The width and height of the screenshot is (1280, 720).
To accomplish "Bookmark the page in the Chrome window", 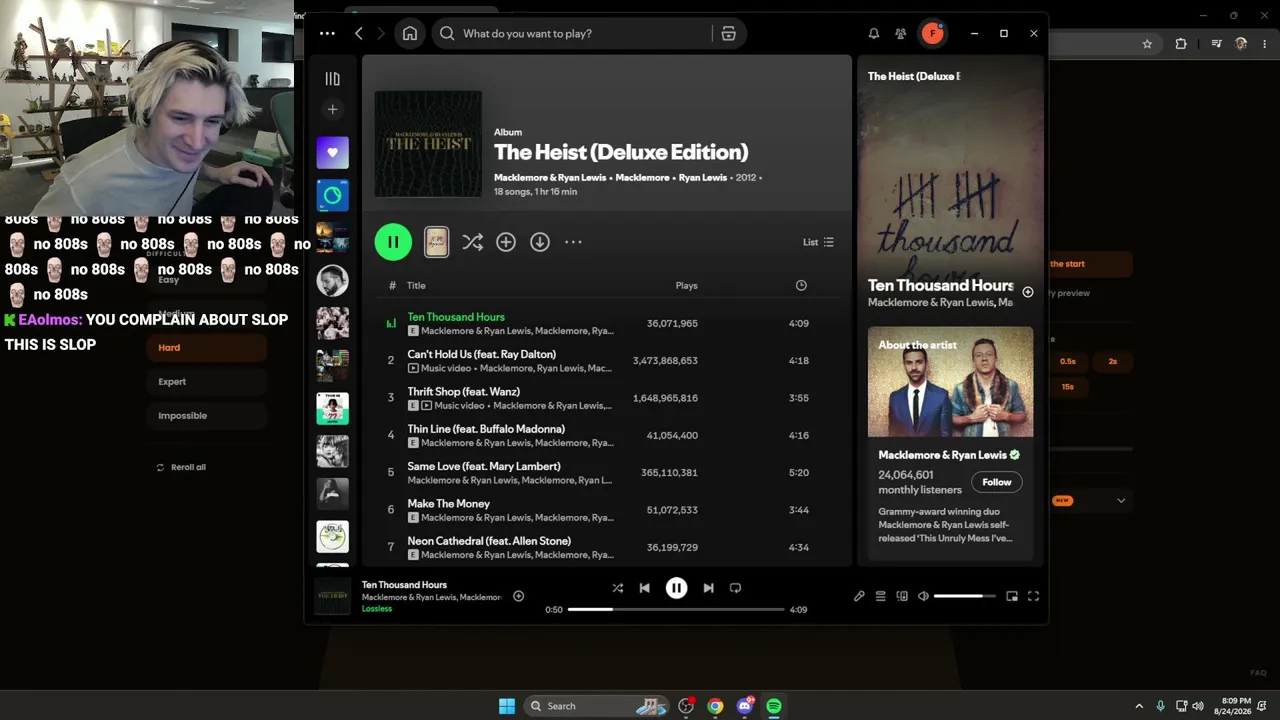I will [x=1147, y=44].
